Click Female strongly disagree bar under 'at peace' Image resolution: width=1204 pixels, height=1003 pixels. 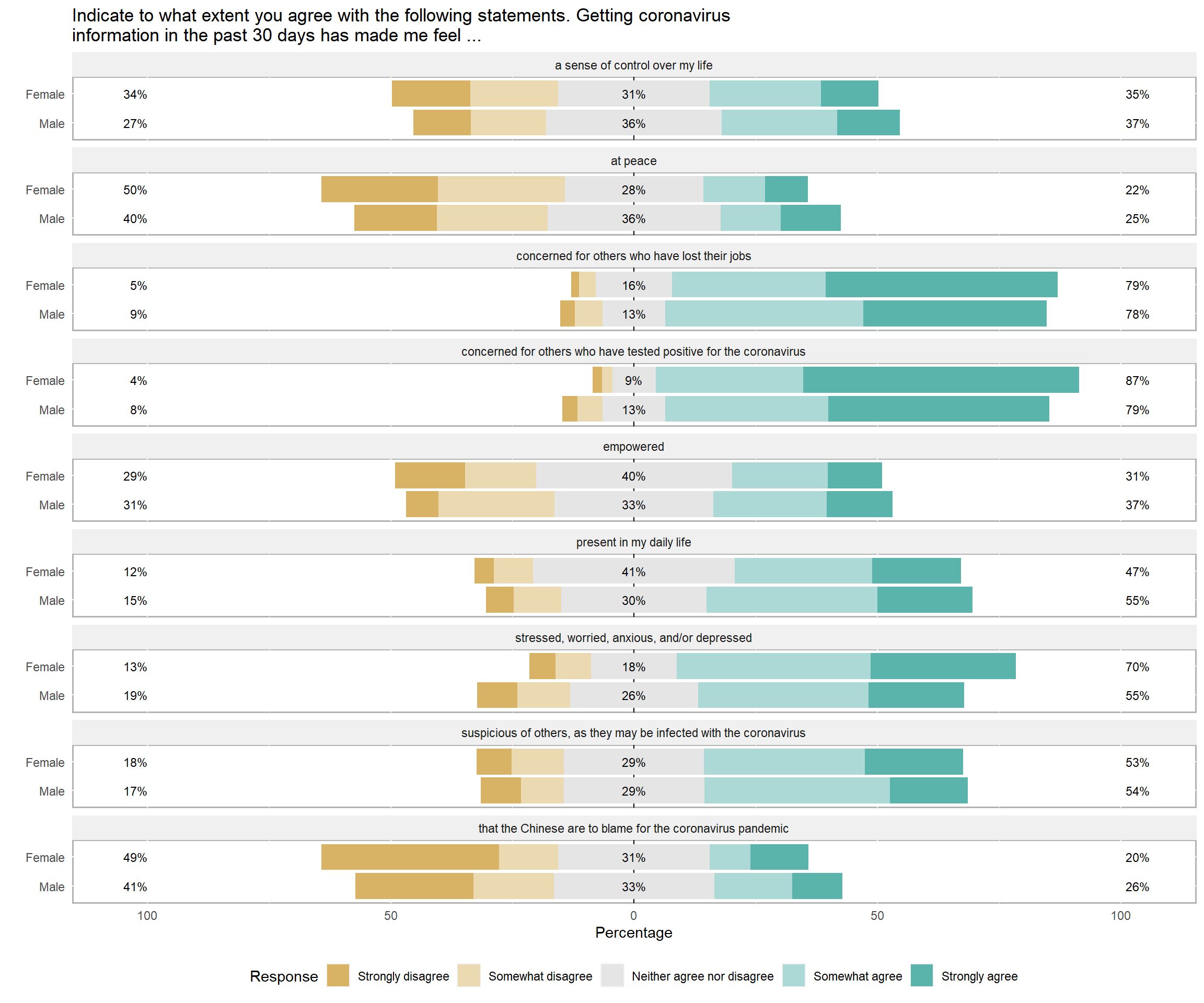coord(379,189)
